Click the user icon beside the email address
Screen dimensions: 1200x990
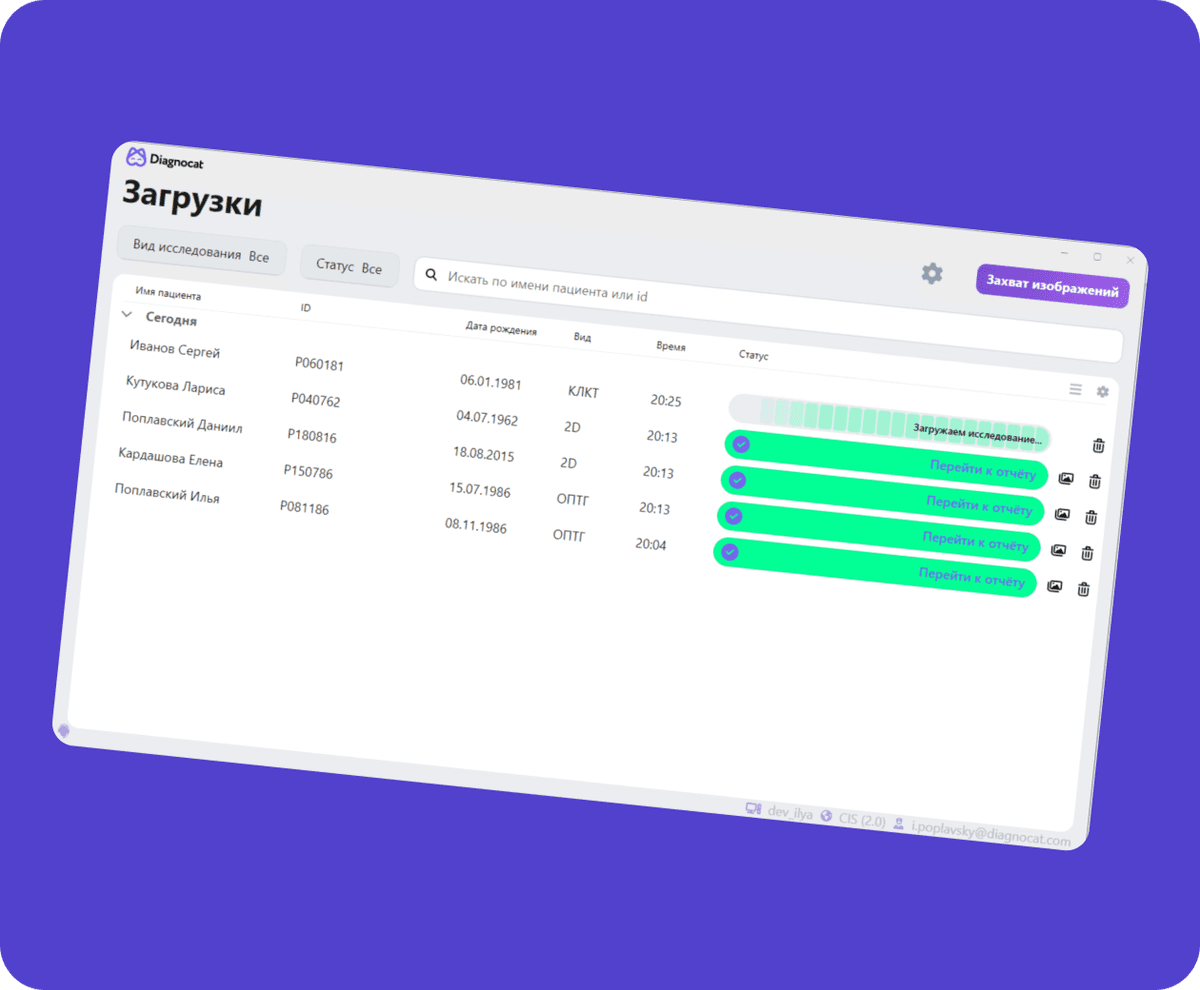pos(900,824)
